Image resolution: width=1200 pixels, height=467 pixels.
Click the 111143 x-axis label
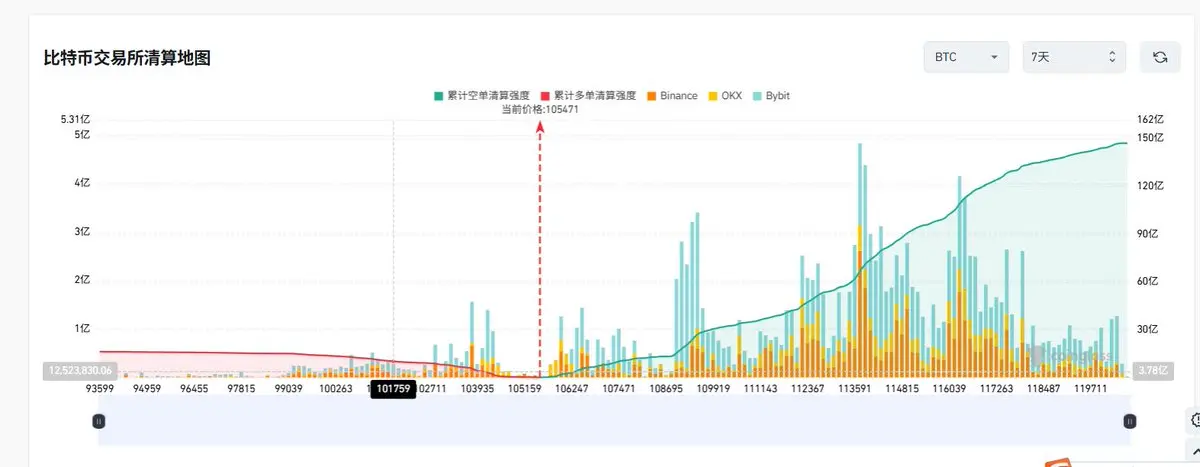(x=760, y=389)
